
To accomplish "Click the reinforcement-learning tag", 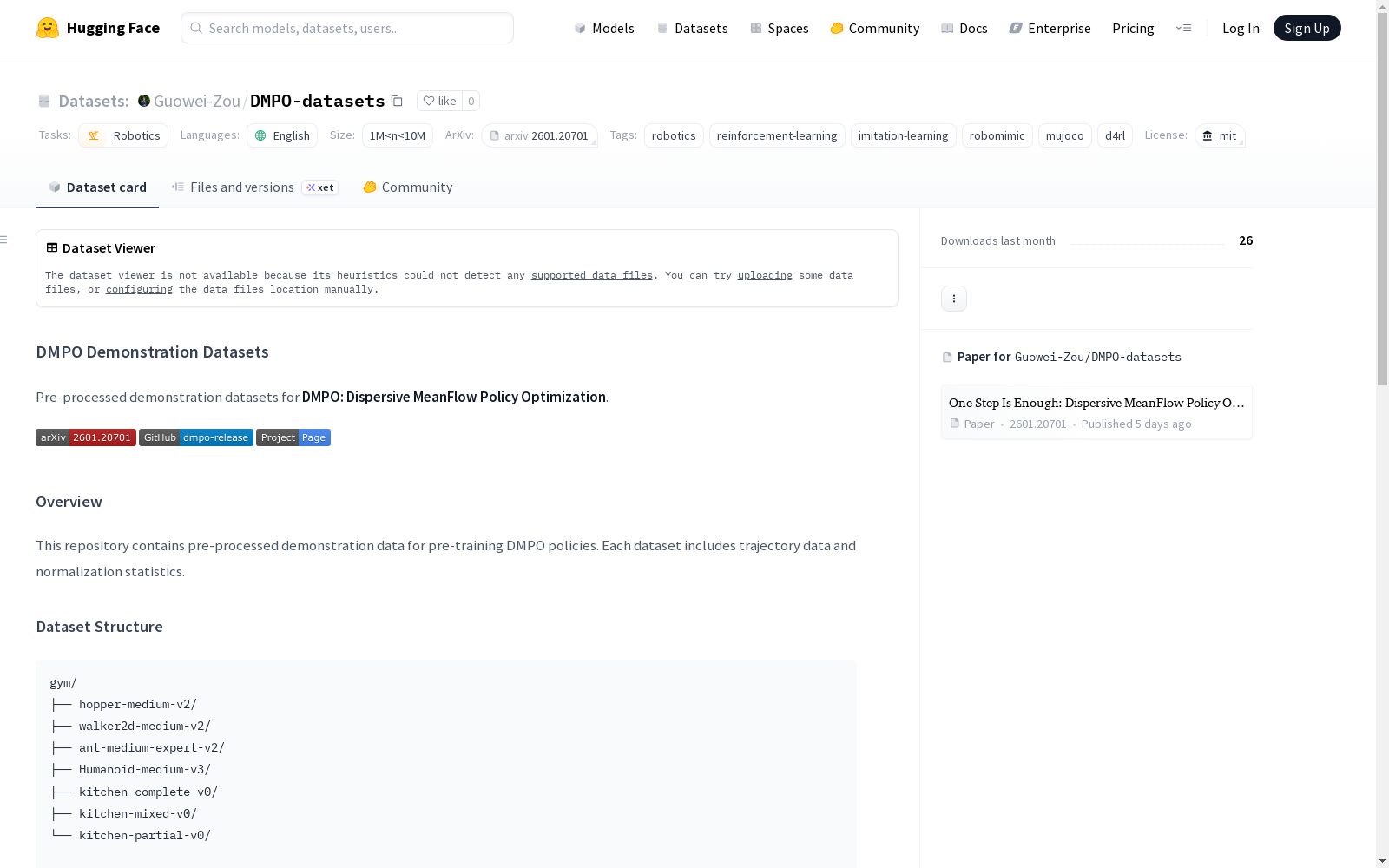I will click(777, 135).
